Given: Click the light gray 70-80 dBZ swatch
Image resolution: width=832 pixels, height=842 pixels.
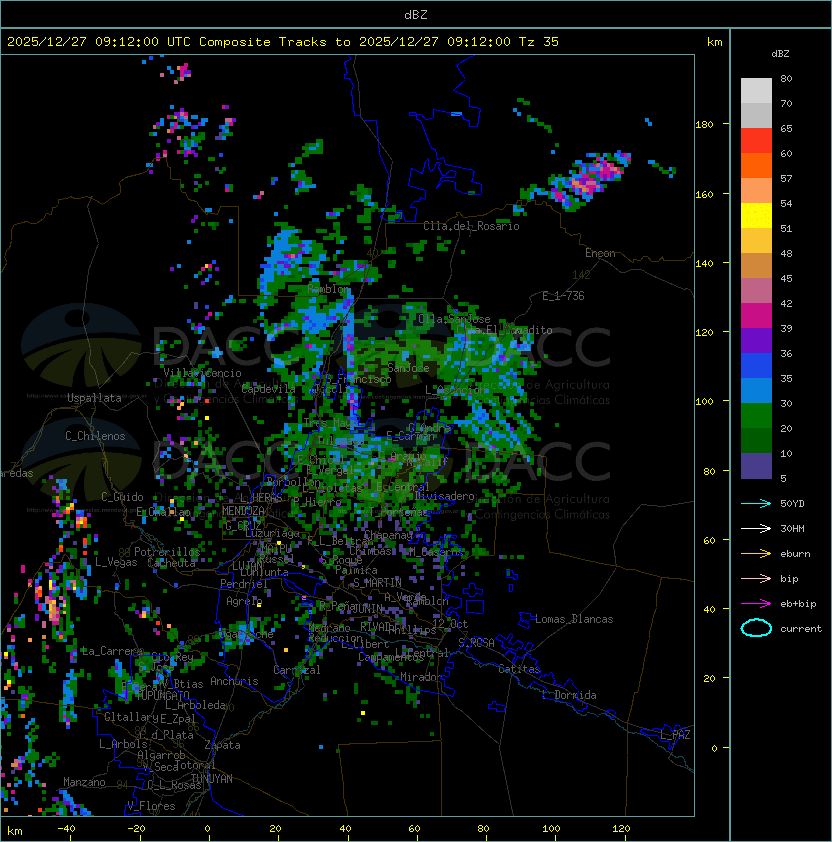Looking at the screenshot, I should tap(756, 90).
